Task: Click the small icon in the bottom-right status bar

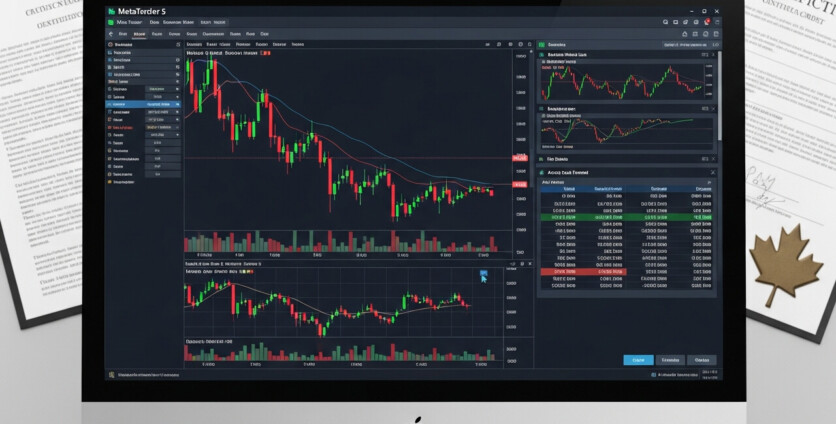Action: tap(654, 375)
